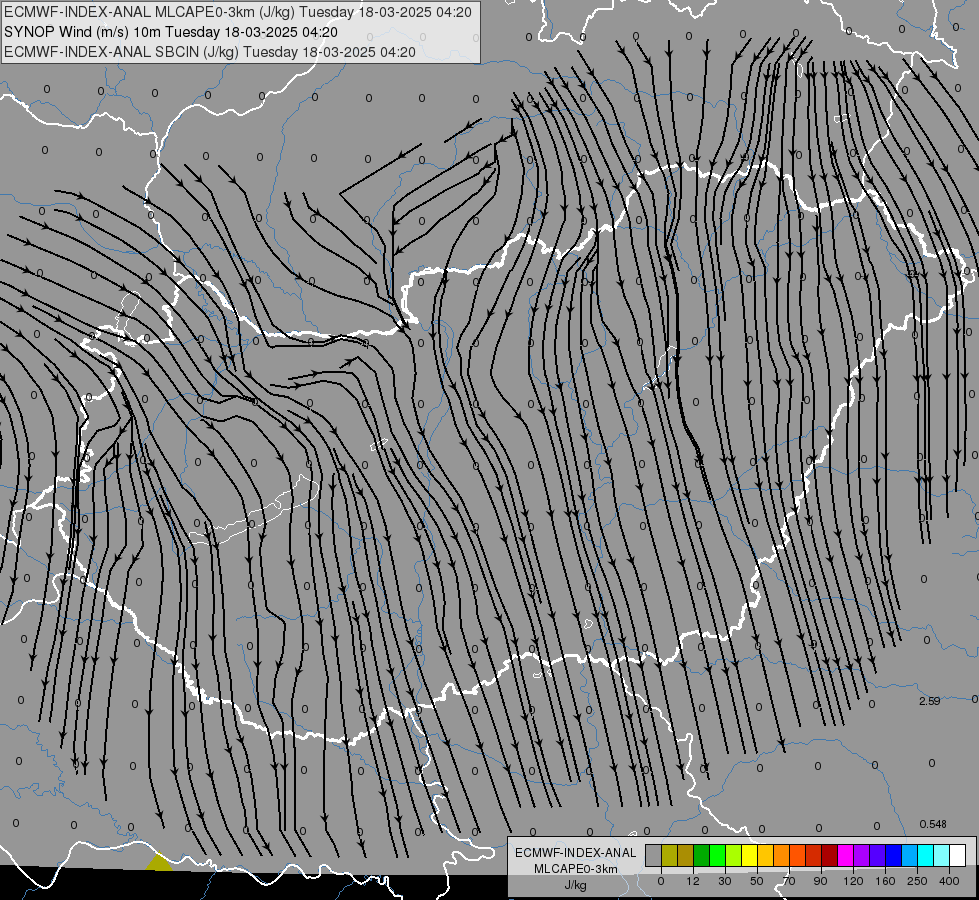Screen dimensions: 979x900
Task: Click the legend tick value 12
Action: point(693,881)
